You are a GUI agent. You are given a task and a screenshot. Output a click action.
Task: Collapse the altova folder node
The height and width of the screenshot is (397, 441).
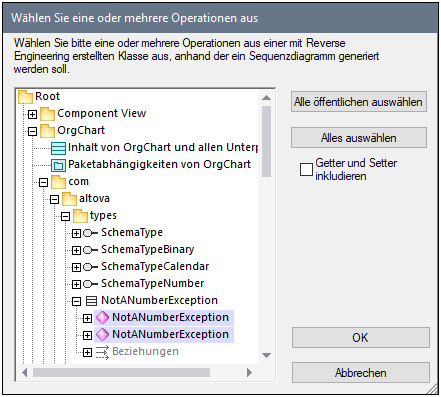pyautogui.click(x=54, y=200)
